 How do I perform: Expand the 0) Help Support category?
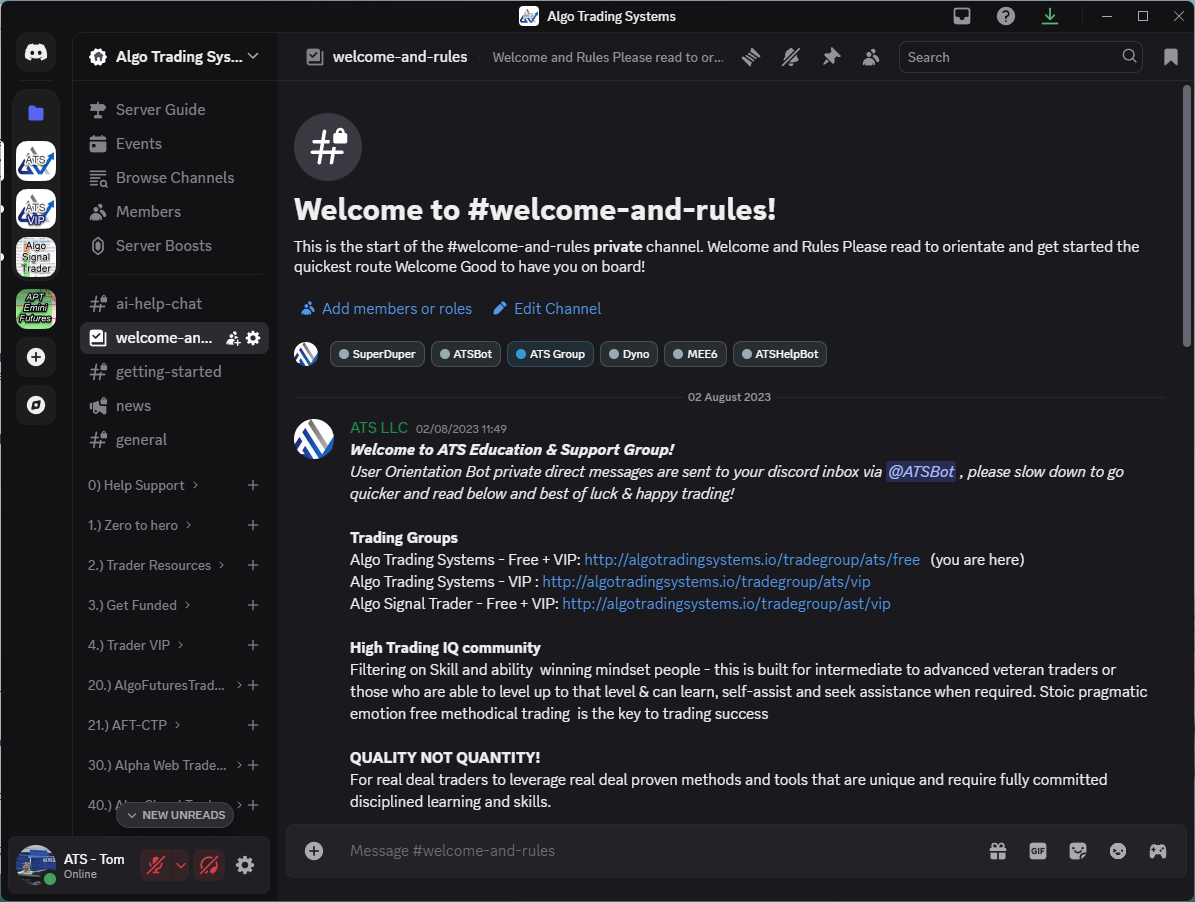[143, 485]
